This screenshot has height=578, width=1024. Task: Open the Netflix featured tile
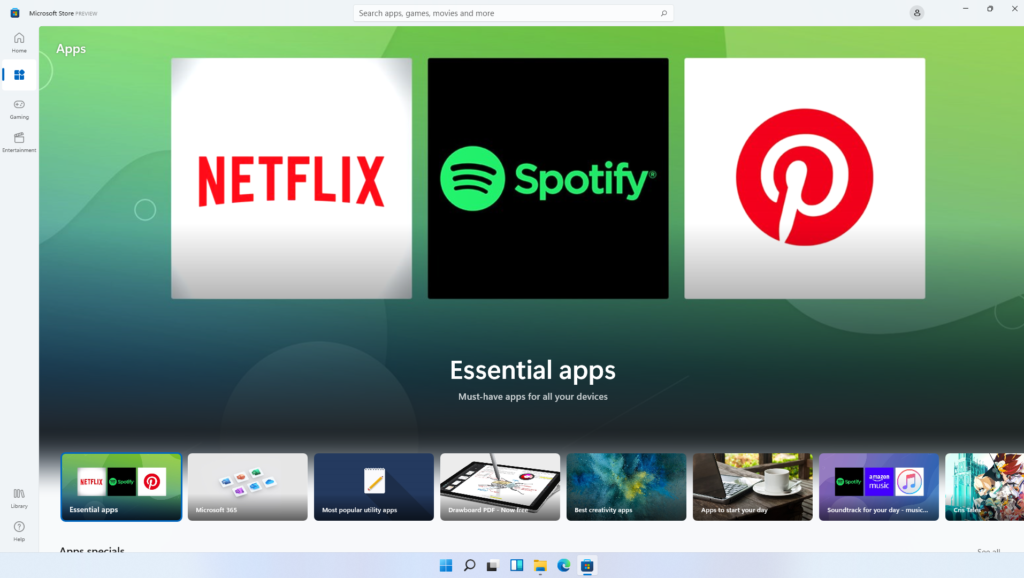pos(291,178)
